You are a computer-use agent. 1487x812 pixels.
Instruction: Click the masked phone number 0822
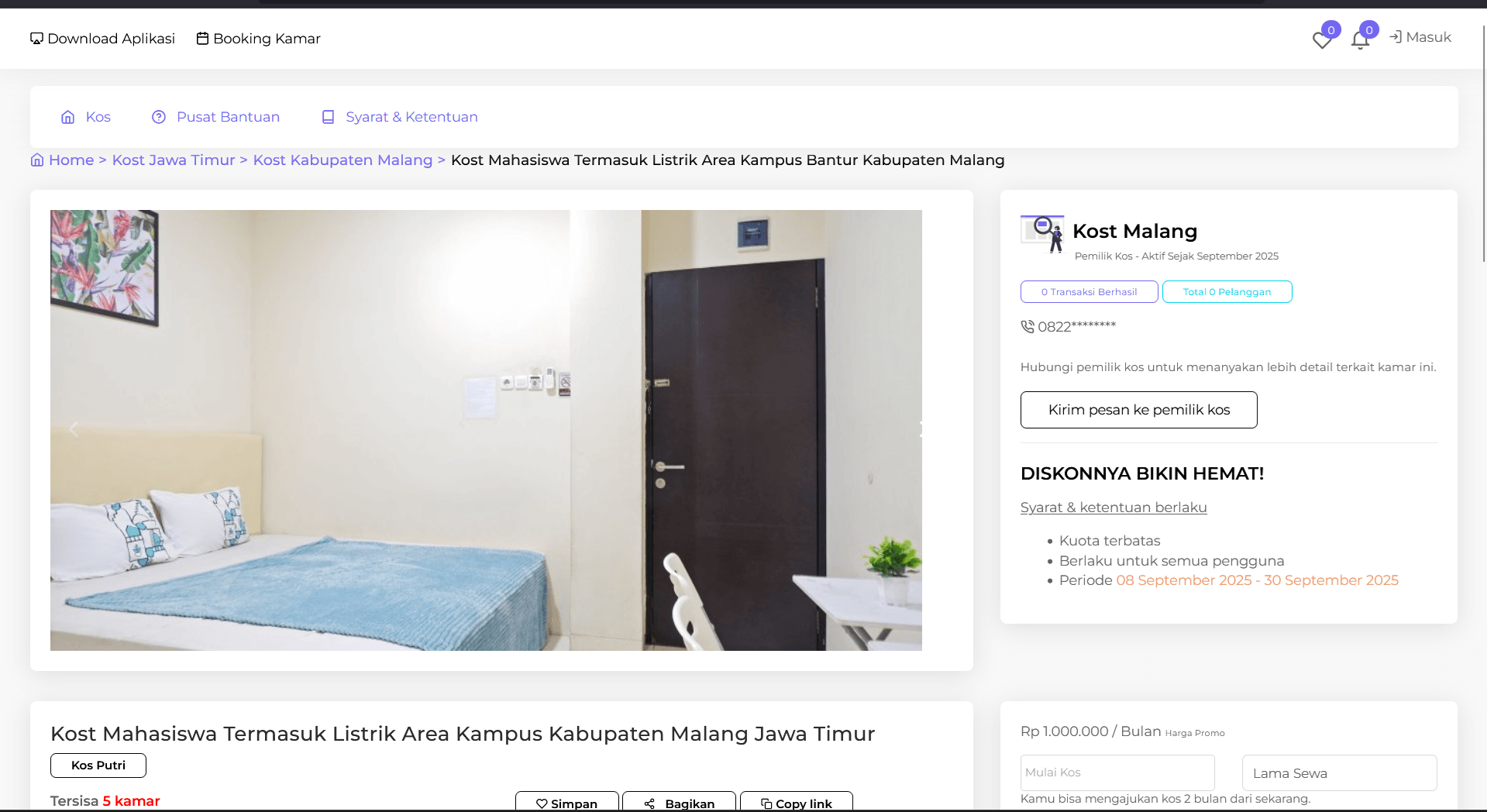click(x=1076, y=327)
